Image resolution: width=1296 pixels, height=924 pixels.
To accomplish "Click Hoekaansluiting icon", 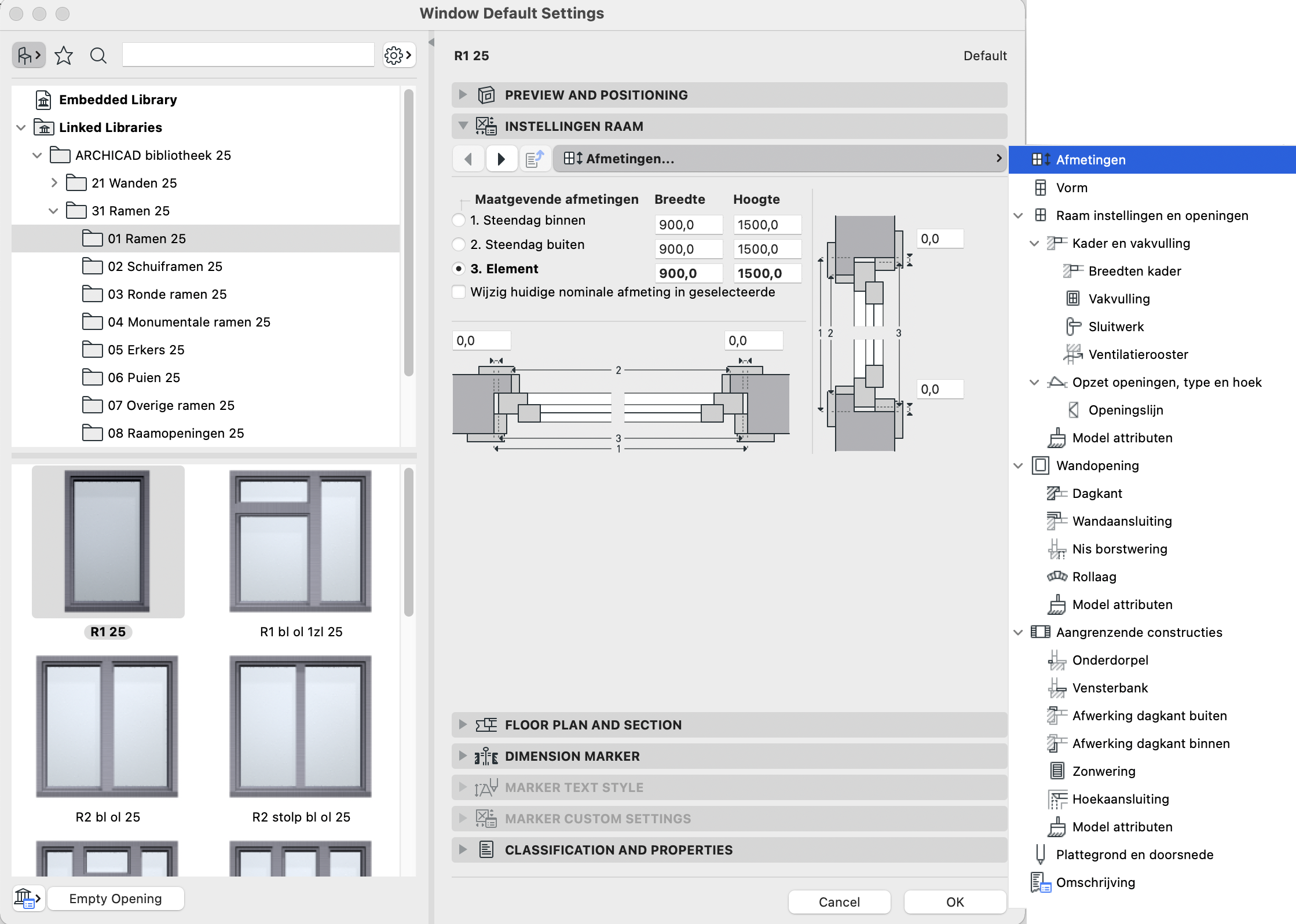I will (1057, 799).
